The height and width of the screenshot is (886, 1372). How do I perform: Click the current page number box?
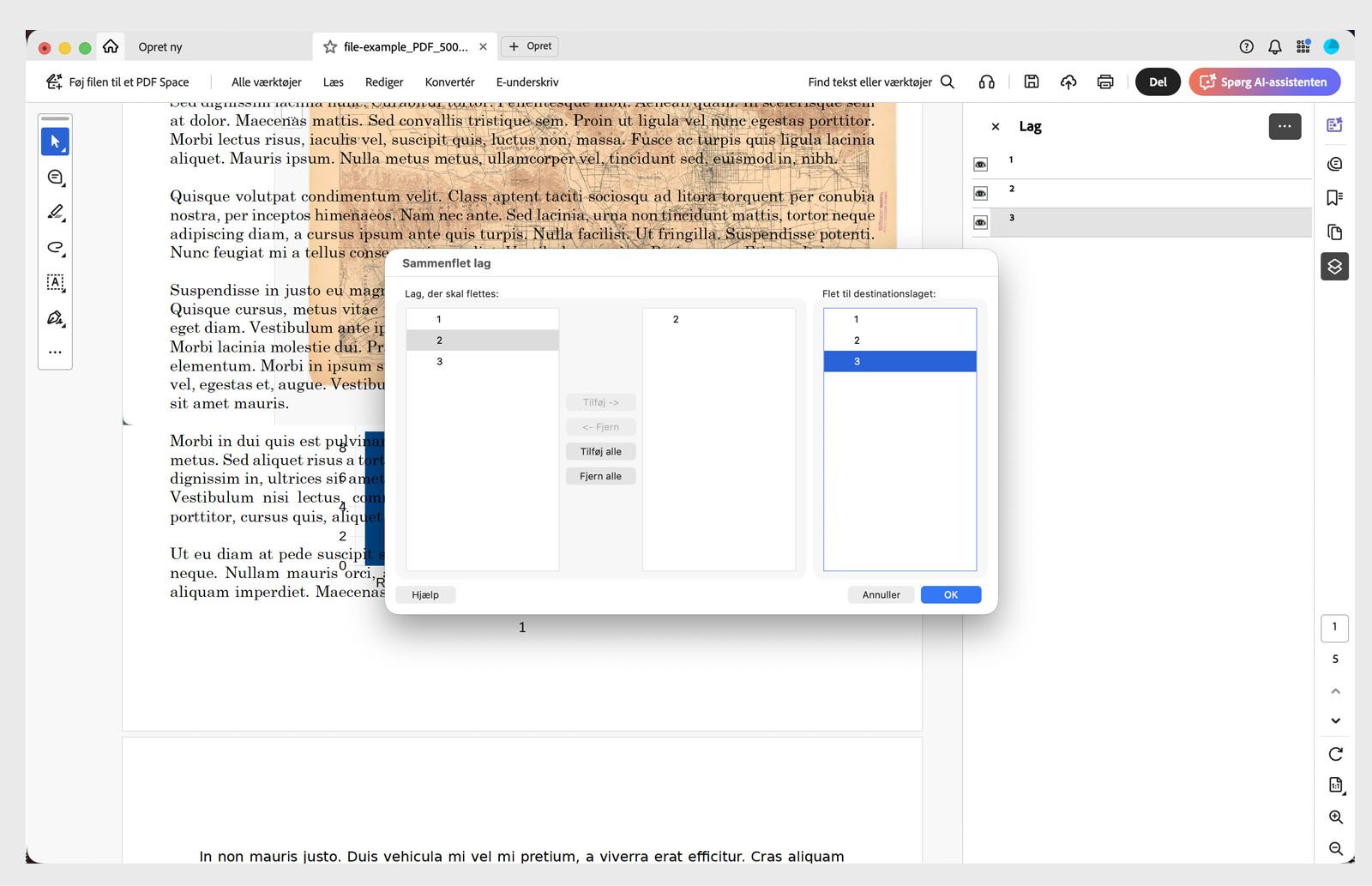pyautogui.click(x=1334, y=628)
